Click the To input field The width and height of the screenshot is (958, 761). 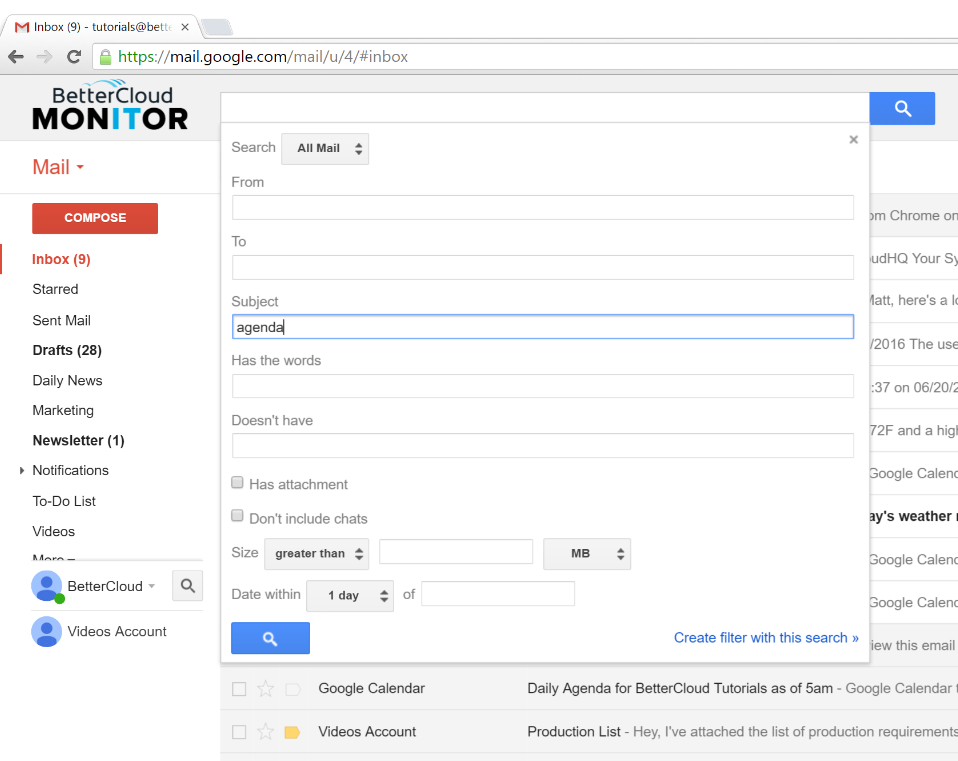pyautogui.click(x=543, y=268)
